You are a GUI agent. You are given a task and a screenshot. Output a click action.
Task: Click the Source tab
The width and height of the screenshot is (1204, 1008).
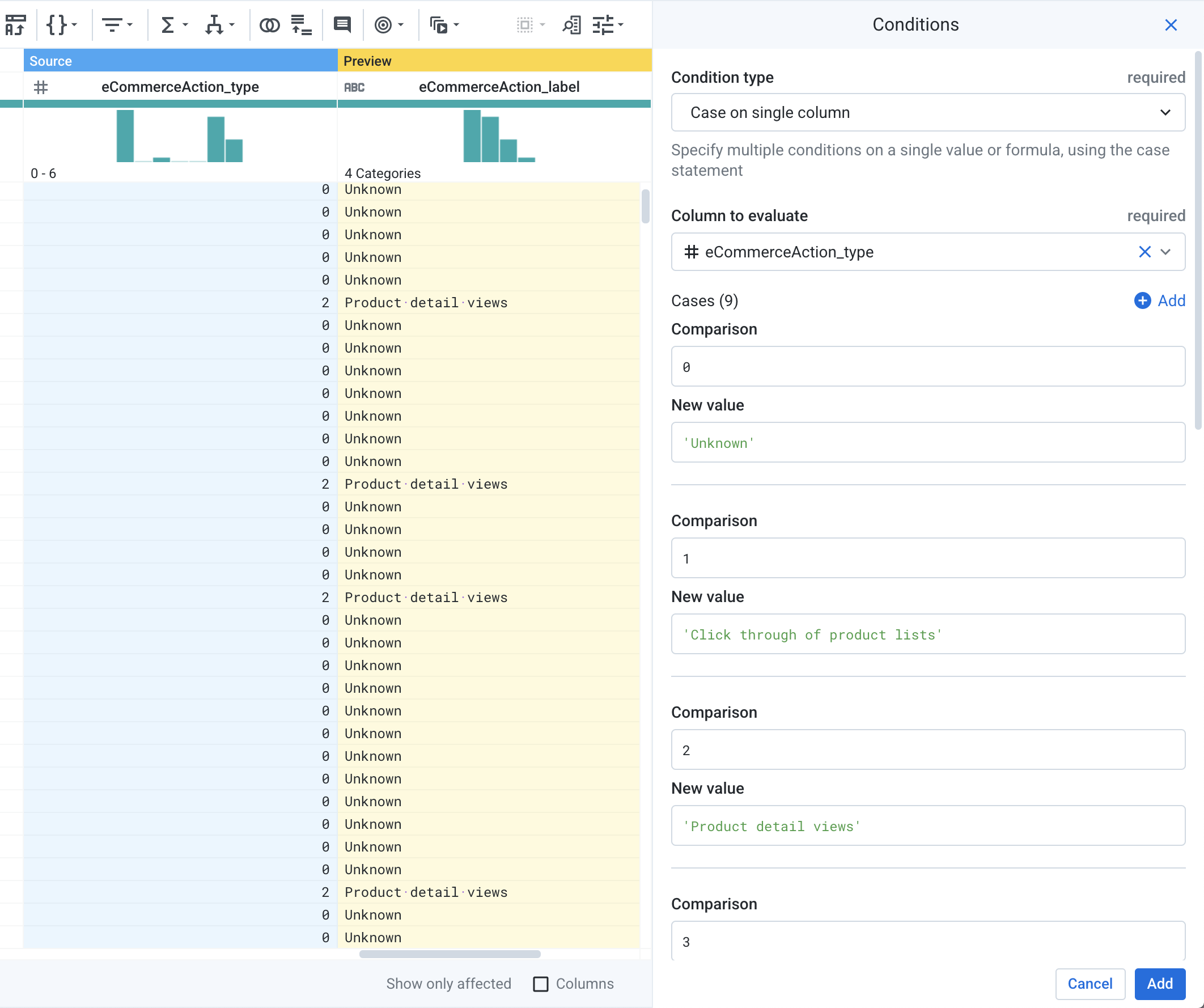coord(50,61)
